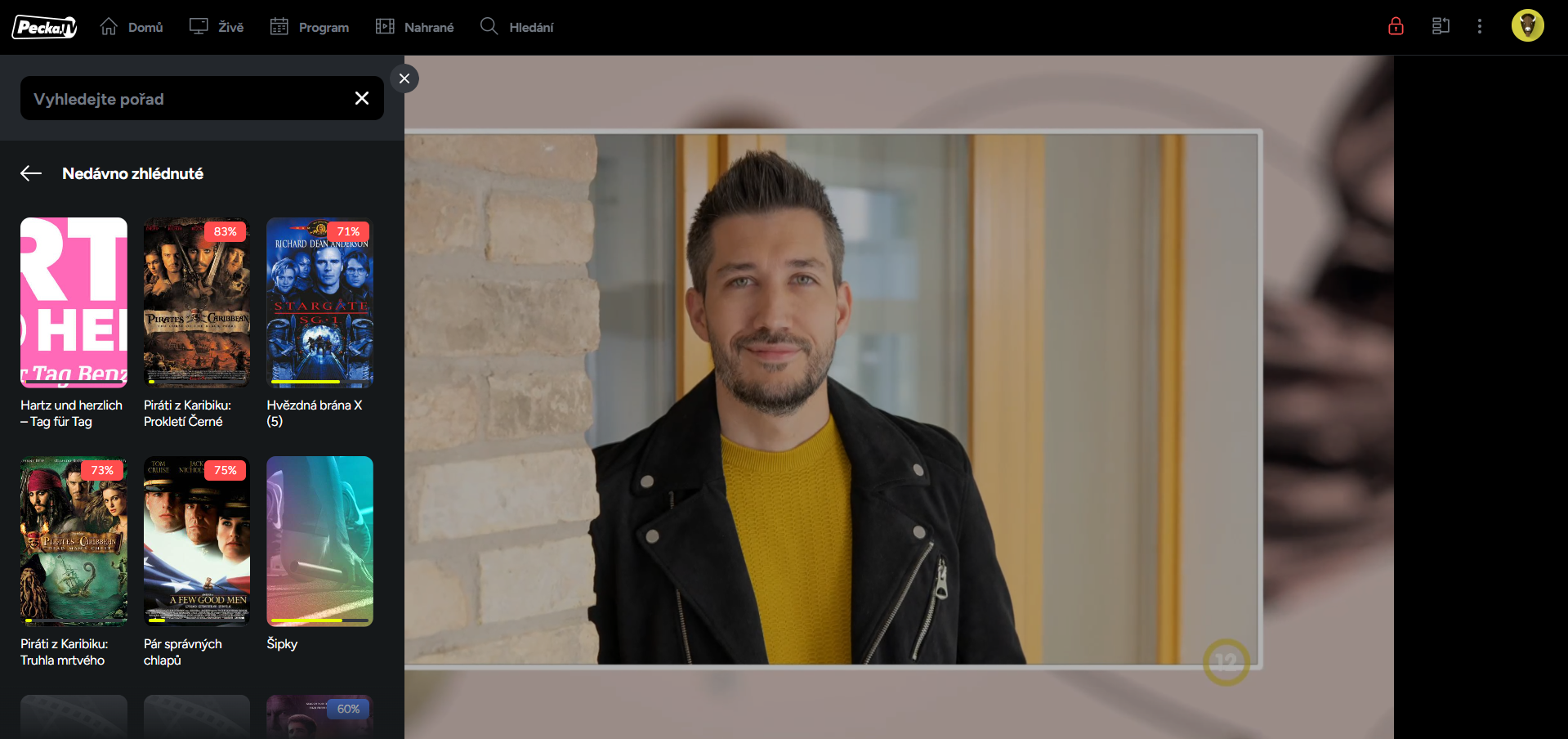Image resolution: width=1568 pixels, height=739 pixels.
Task: Clear the search field with the X
Action: click(x=362, y=98)
